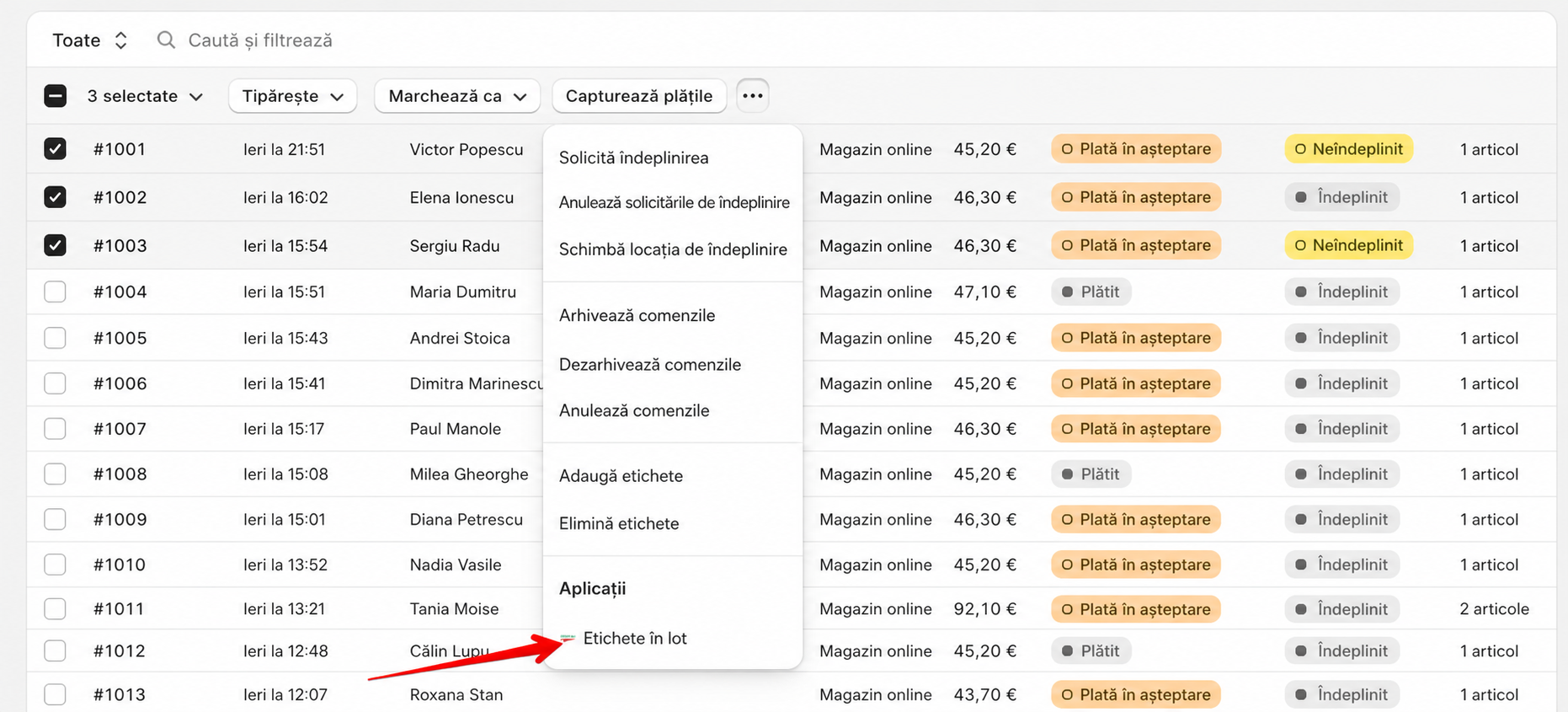The height and width of the screenshot is (712, 1568).
Task: Open order #1007
Action: click(x=120, y=429)
